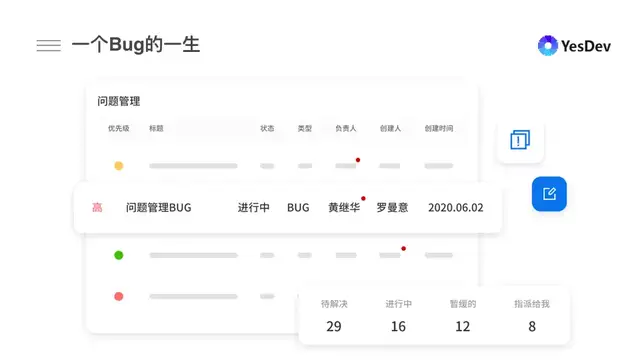Click the 一个Bug的一生 page title
Screen dimensions: 640x360
click(136, 45)
